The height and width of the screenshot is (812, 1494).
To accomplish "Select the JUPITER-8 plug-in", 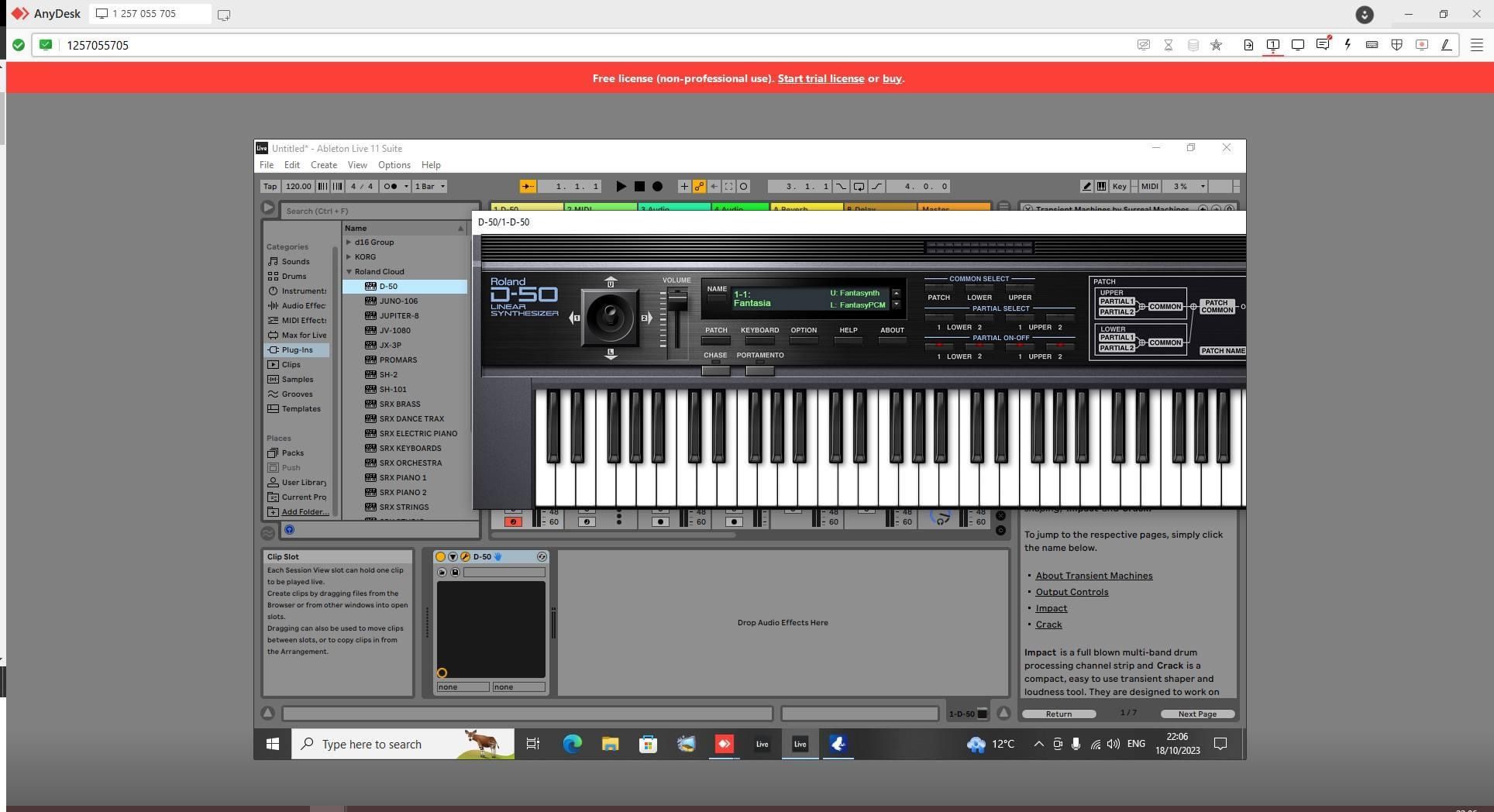I will 398,316.
